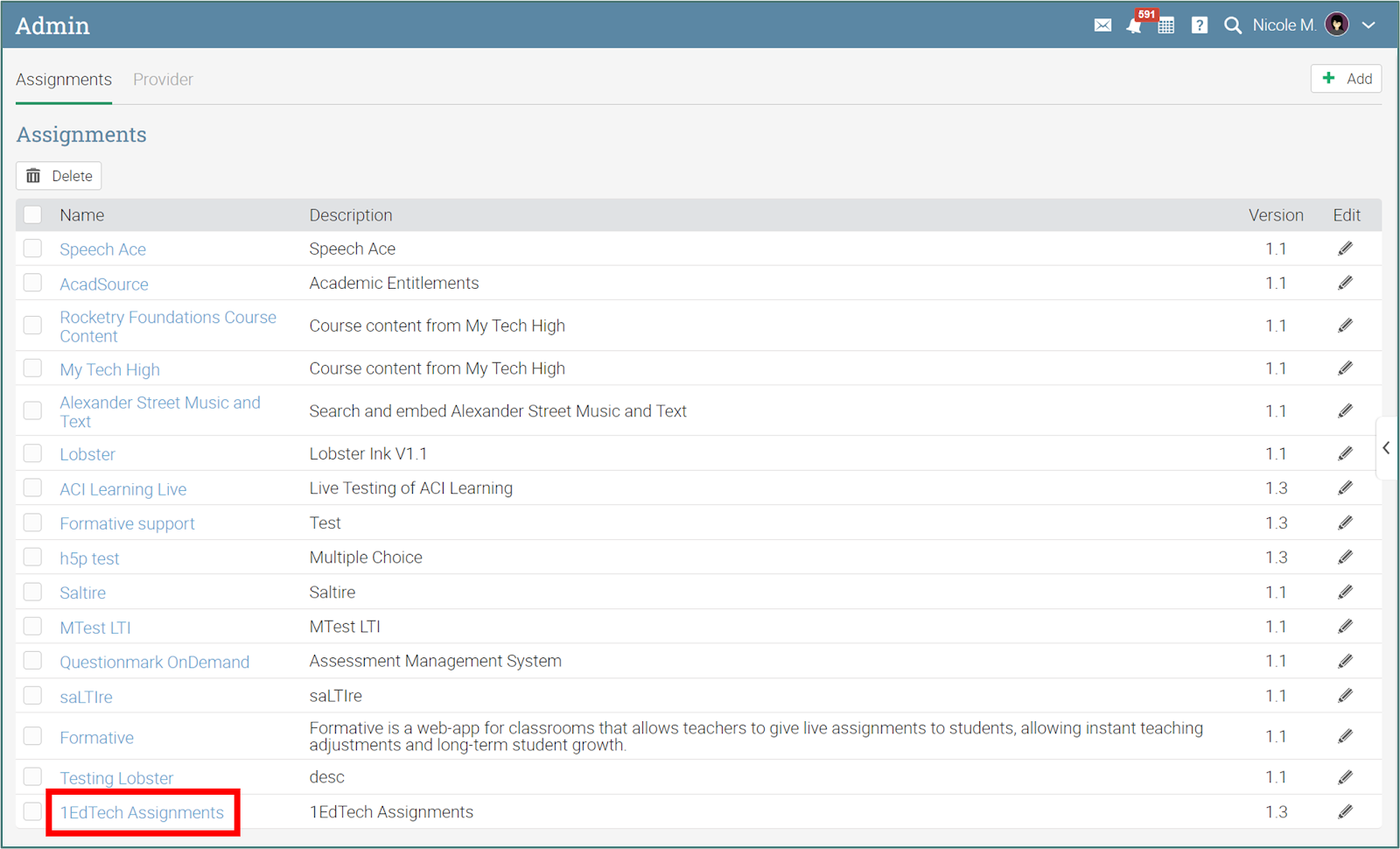Screen dimensions: 1400x849
Task: Click 'Lobster Ink V1.1' description text
Action: 368,453
